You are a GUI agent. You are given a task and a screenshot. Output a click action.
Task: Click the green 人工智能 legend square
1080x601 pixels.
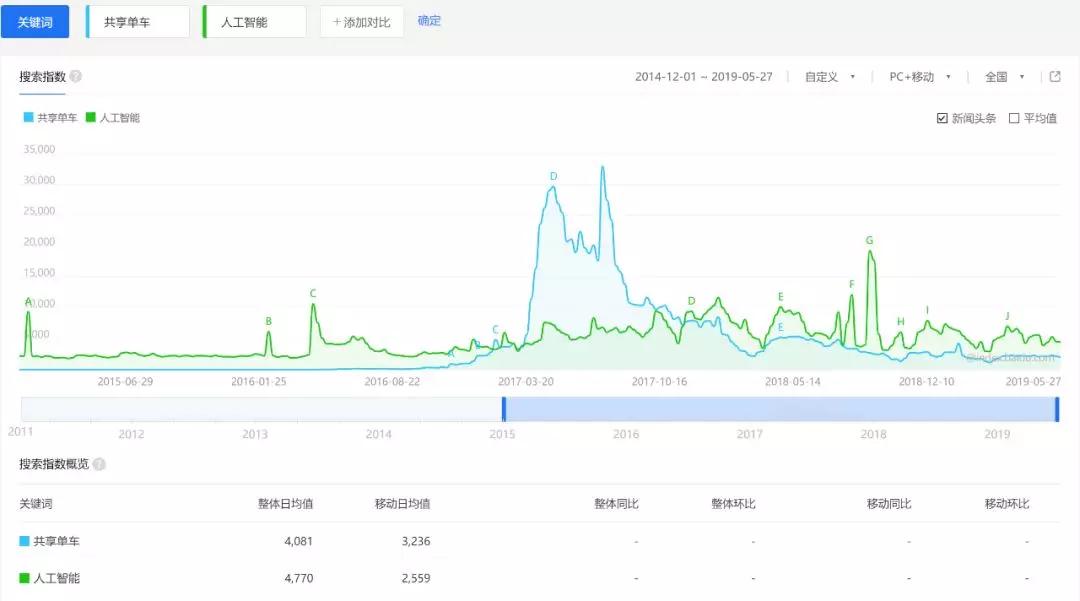point(90,118)
